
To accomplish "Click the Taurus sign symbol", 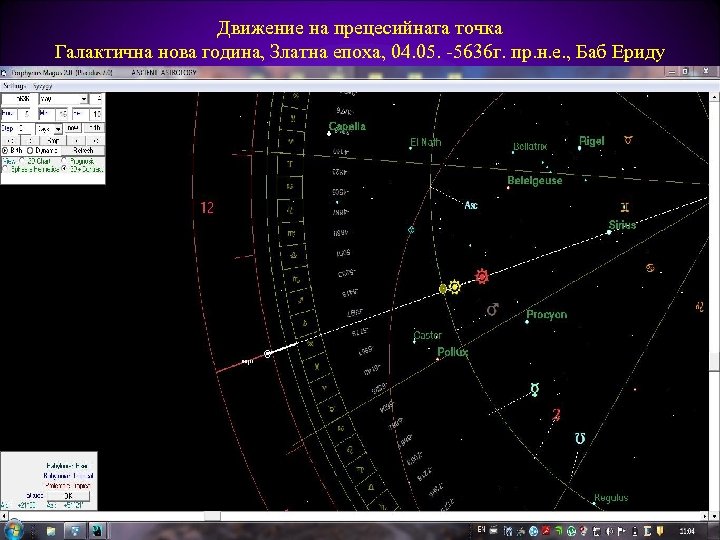I will click(628, 140).
